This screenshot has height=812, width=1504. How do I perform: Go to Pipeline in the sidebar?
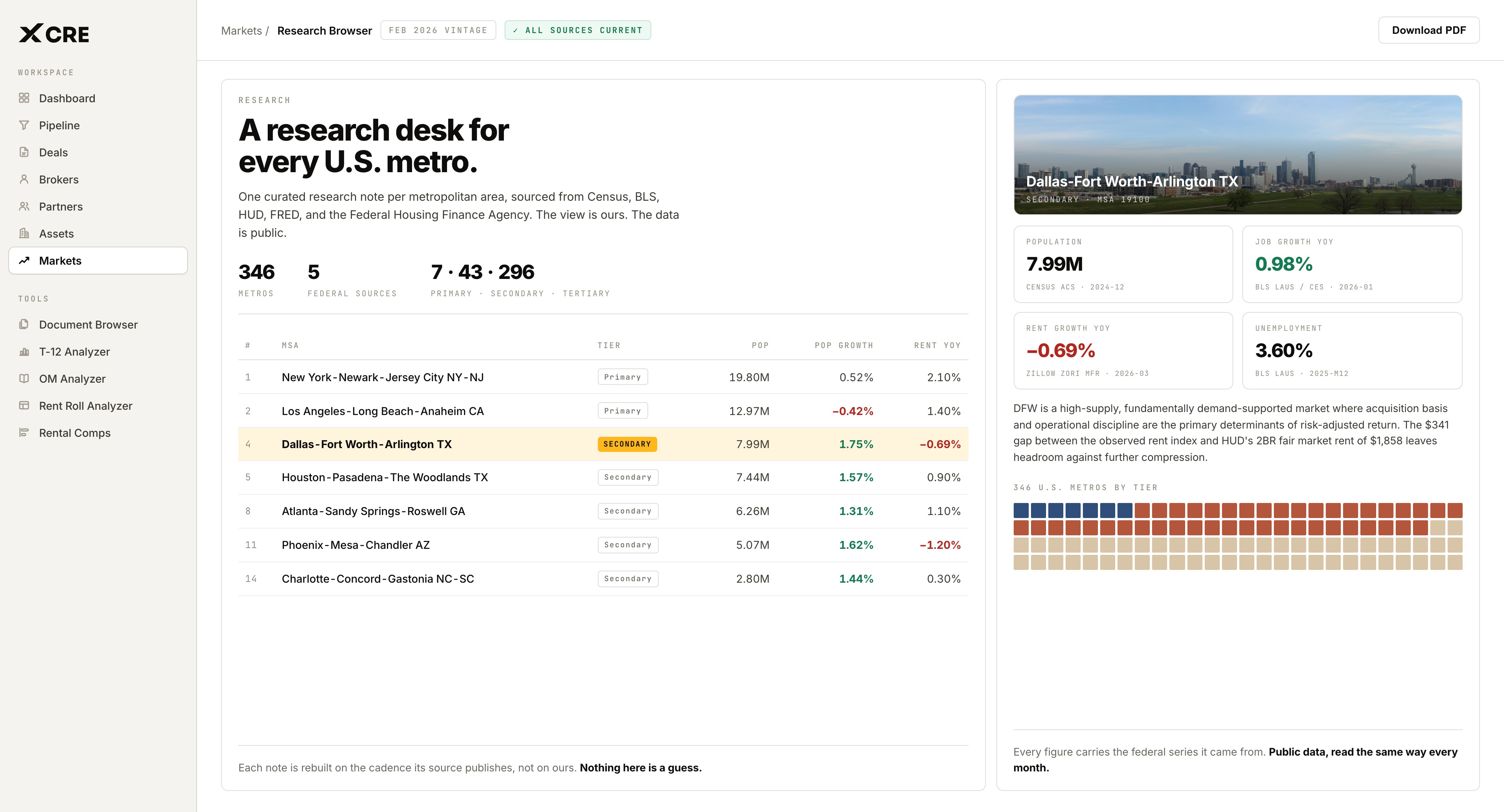point(98,126)
